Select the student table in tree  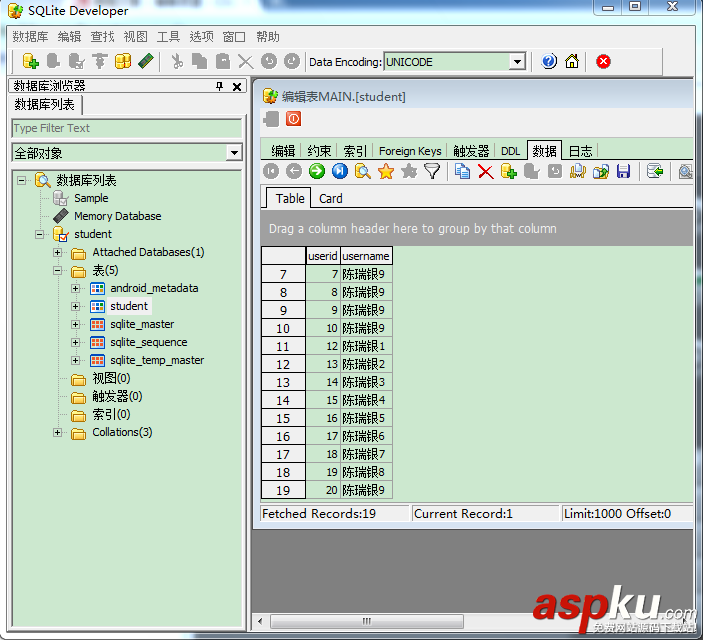[x=129, y=306]
